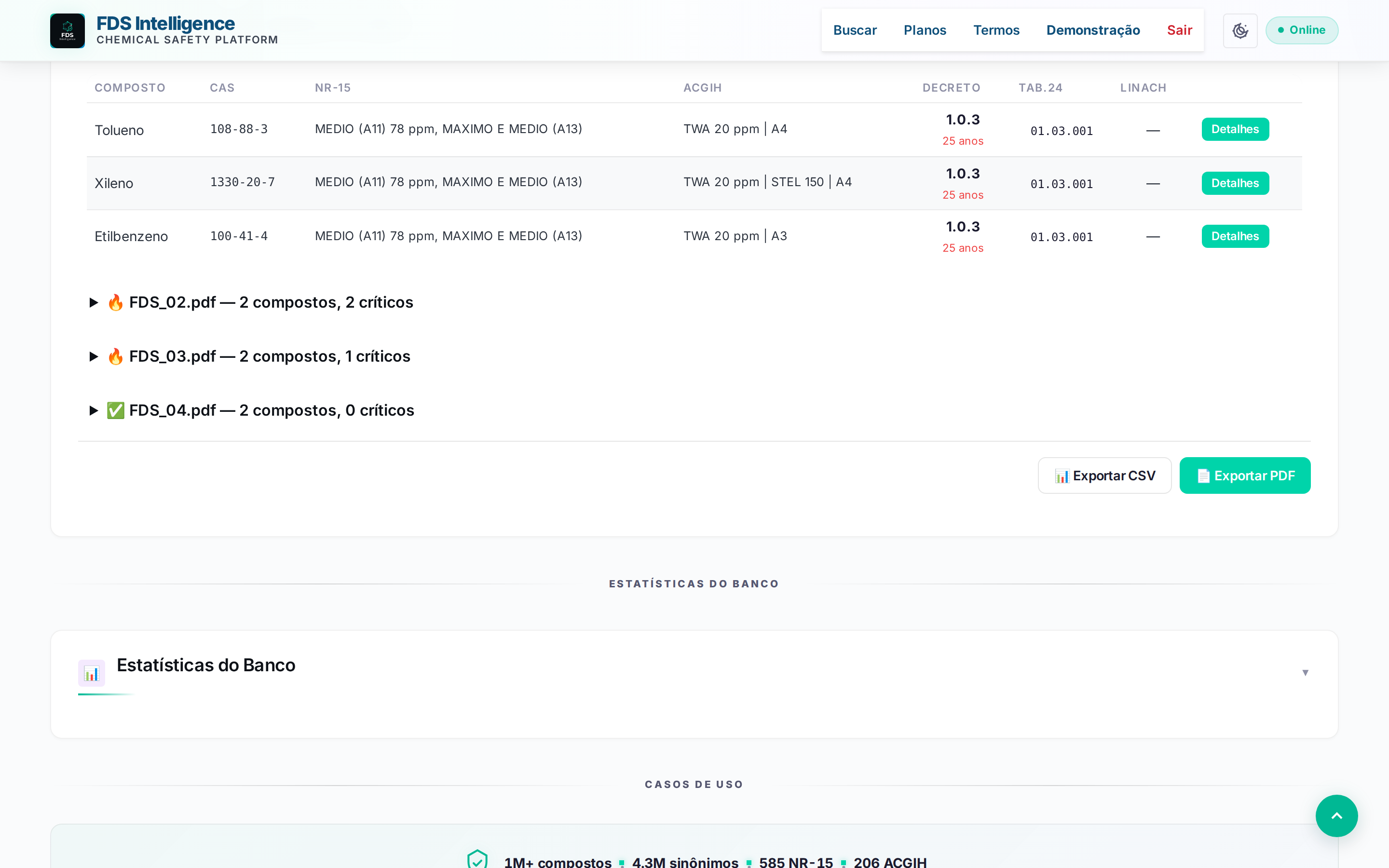Click the CASOS DE USO section label

pos(694,784)
